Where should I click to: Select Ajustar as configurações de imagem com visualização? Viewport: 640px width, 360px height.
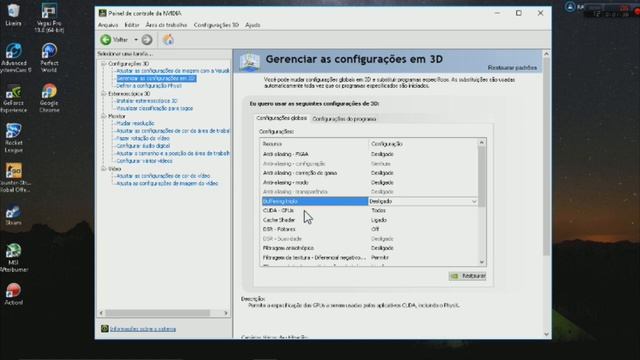pyautogui.click(x=173, y=71)
